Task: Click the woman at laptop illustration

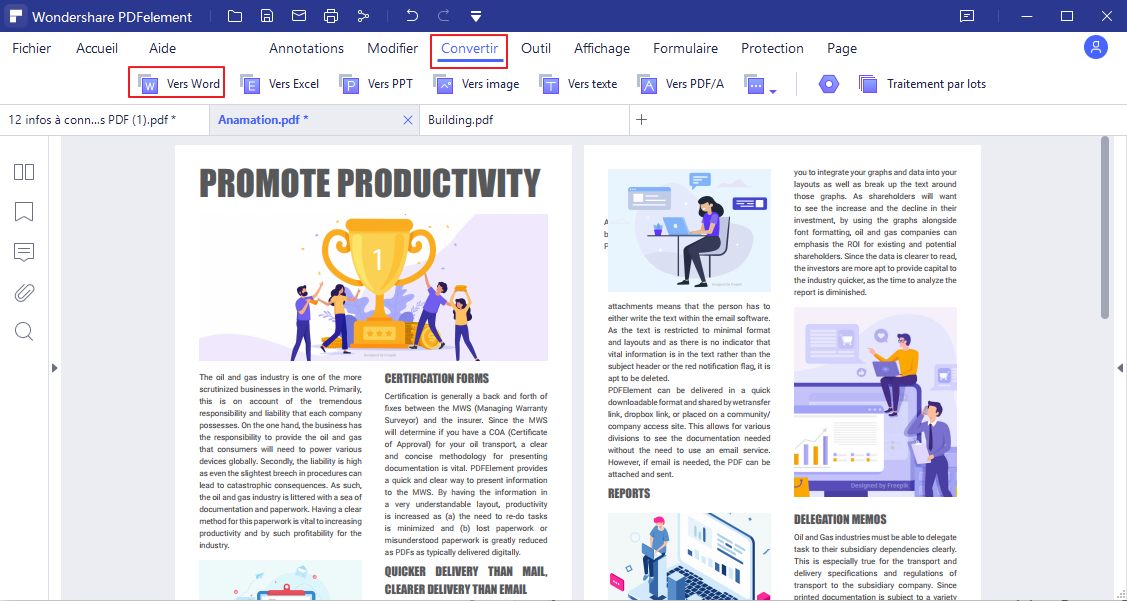Action: tap(689, 230)
